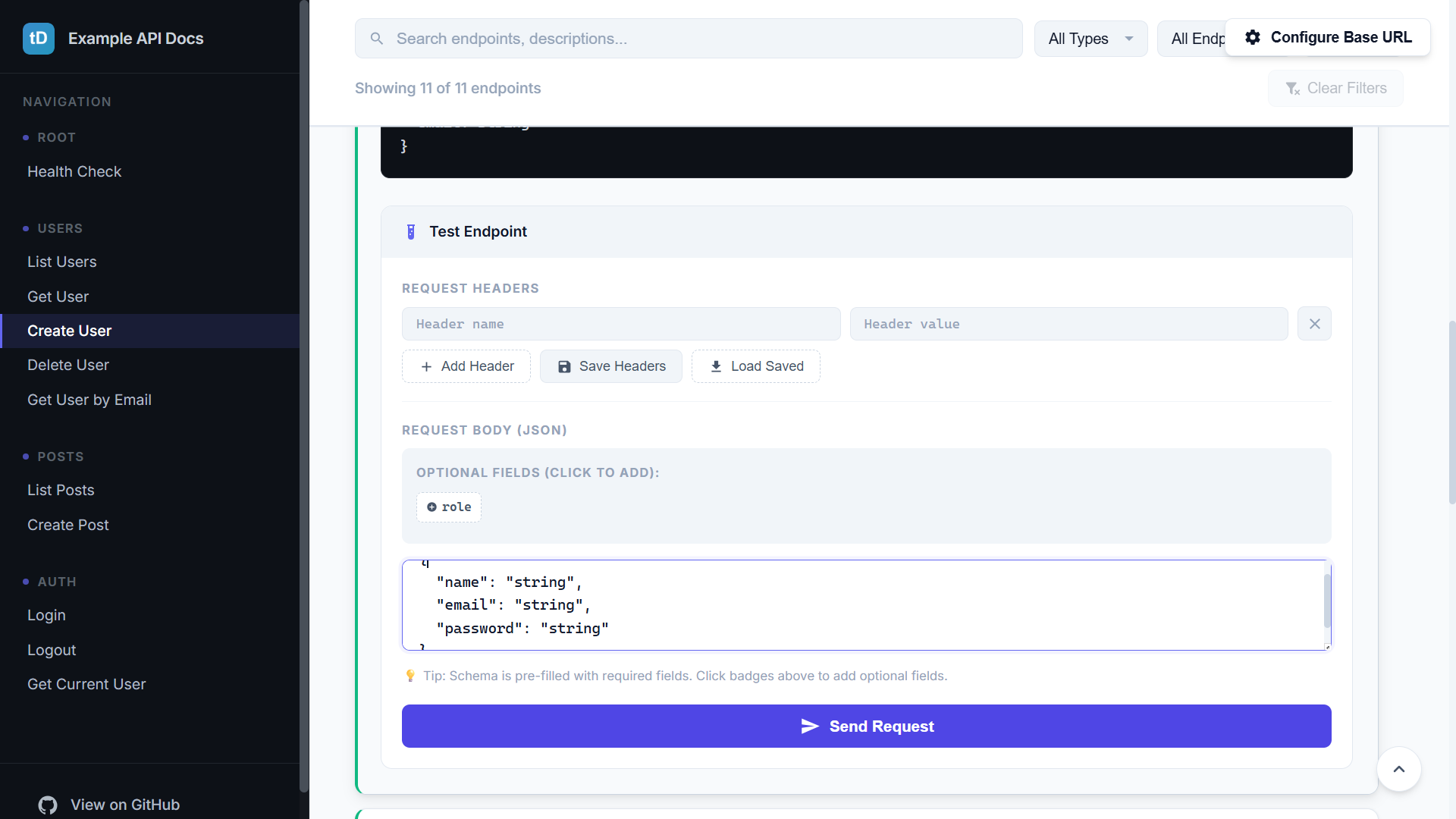Click the "Showing 11 of 11 endpoints" text
1456x819 pixels.
pos(447,89)
